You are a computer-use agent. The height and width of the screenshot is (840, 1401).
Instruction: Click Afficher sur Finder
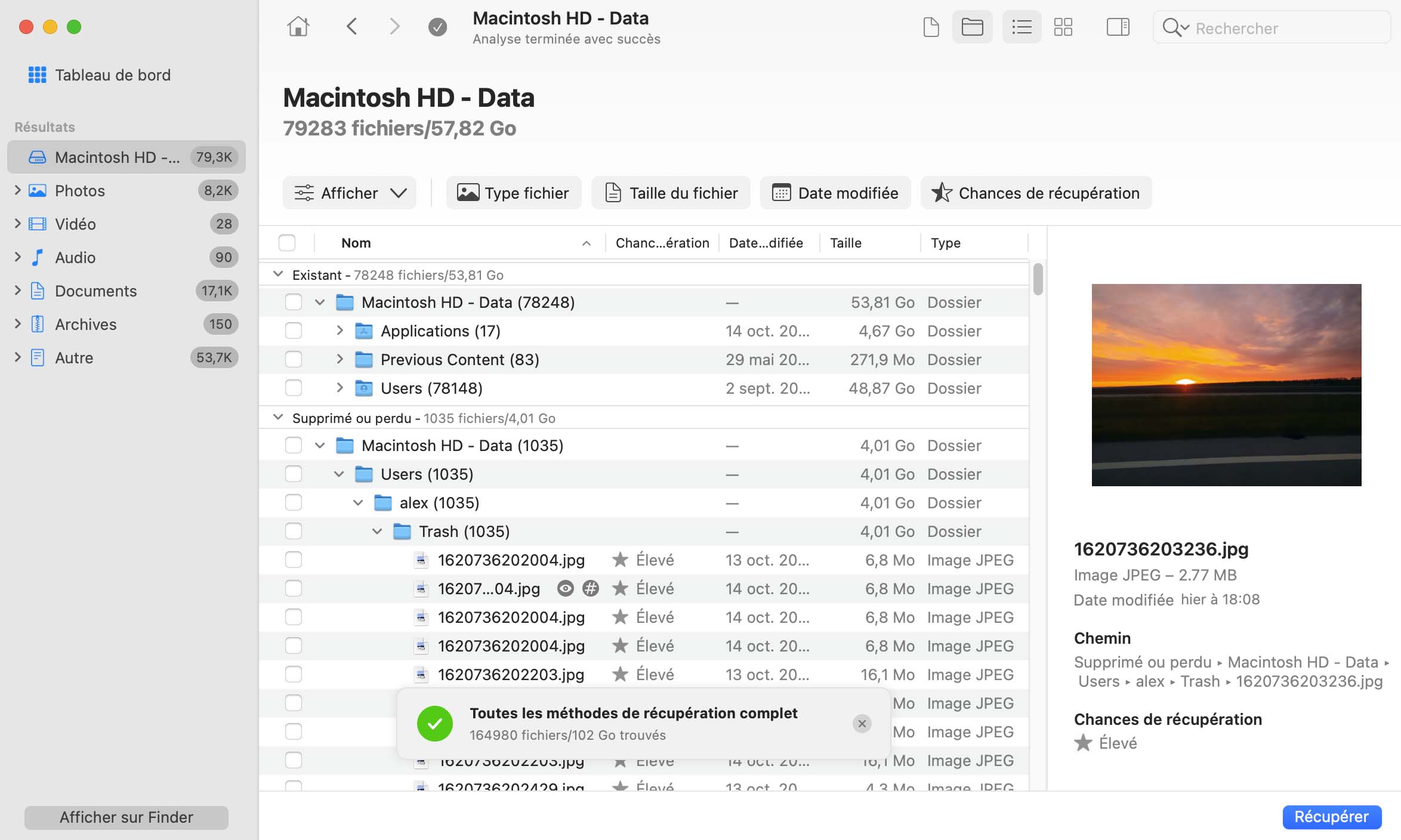(x=126, y=817)
